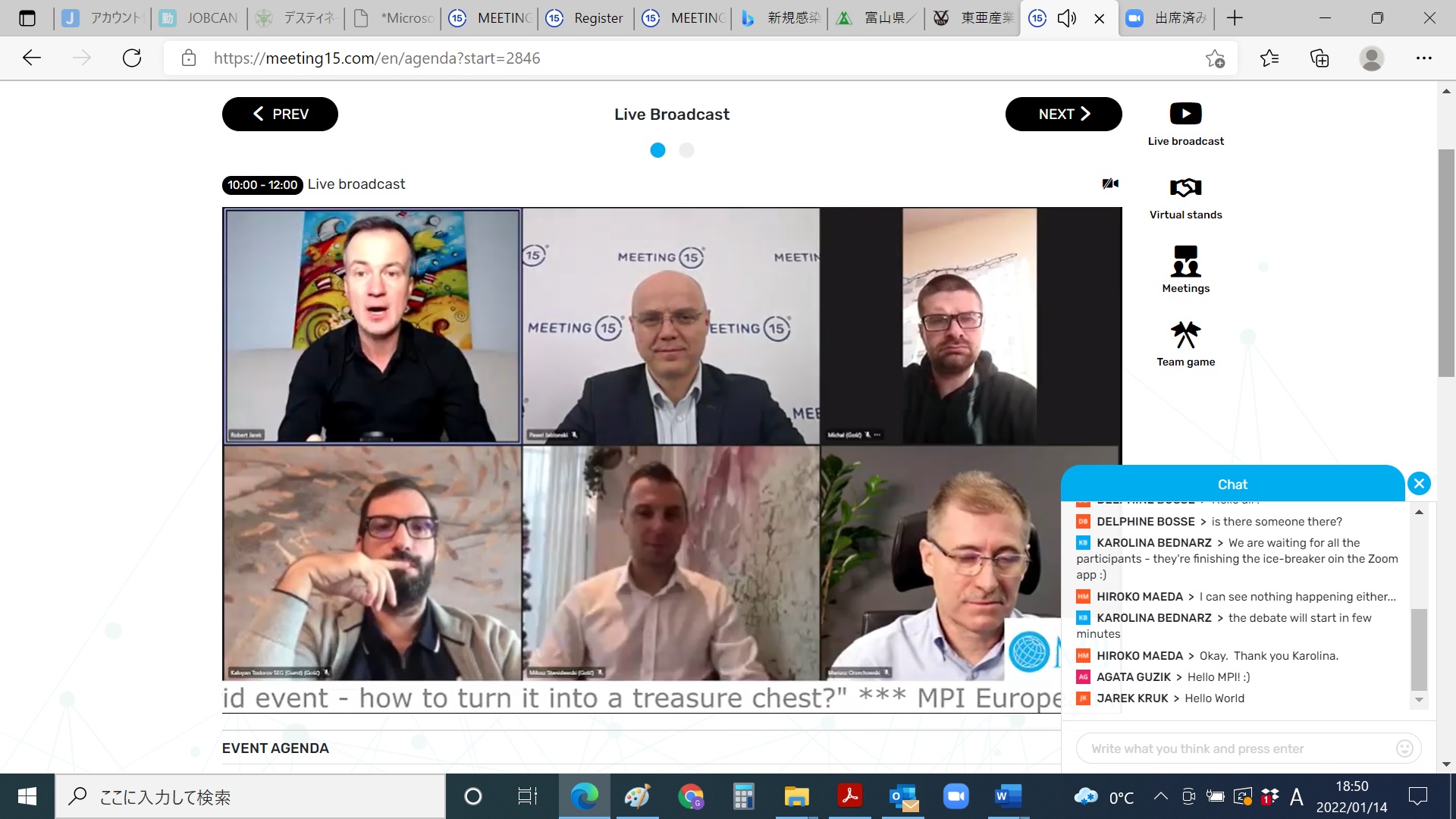Click the NEXT button
Screen dimensions: 1456x819
[x=1063, y=114]
